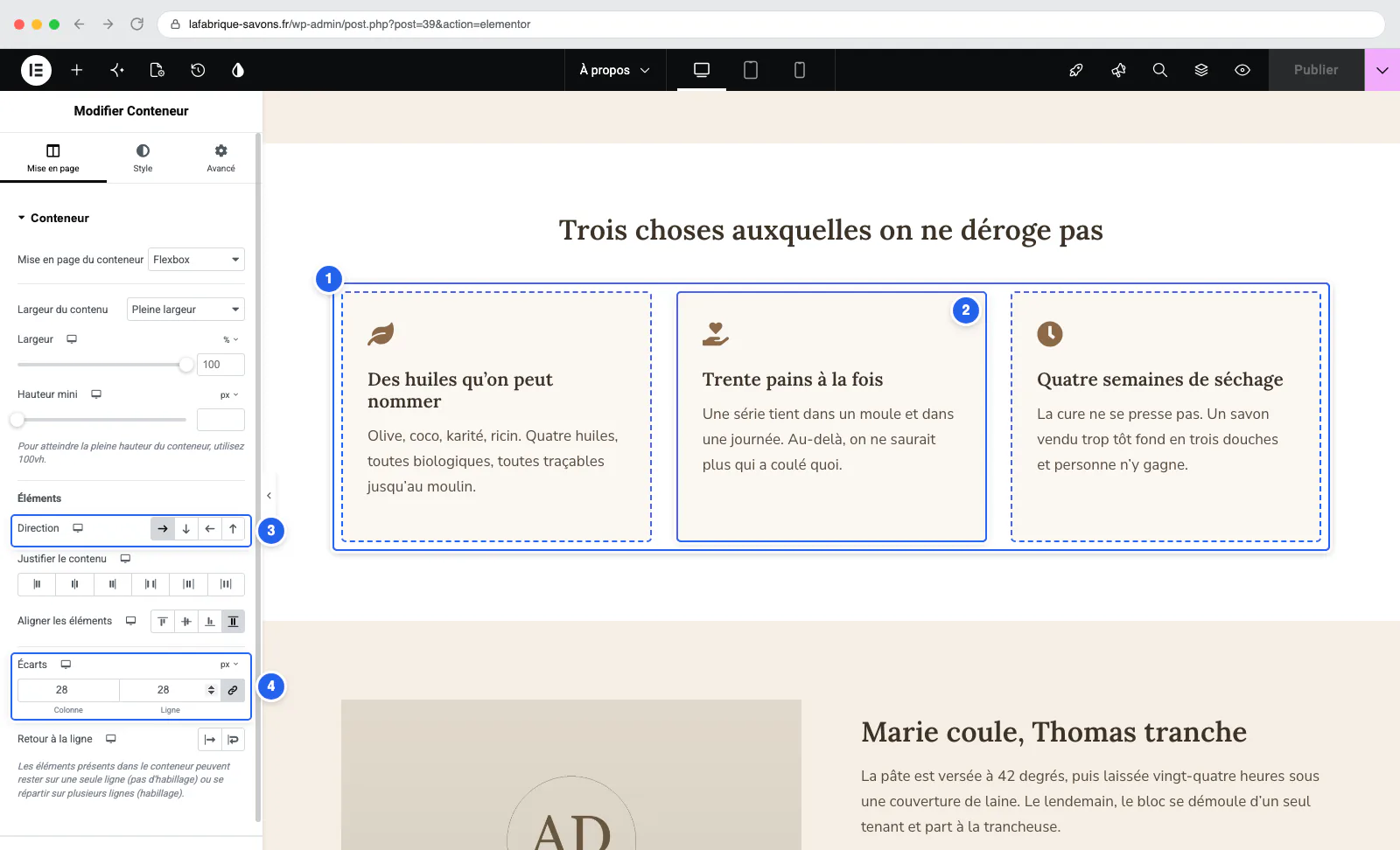The height and width of the screenshot is (850, 1400).
Task: Switch to mobile phone preview mode
Action: (800, 70)
